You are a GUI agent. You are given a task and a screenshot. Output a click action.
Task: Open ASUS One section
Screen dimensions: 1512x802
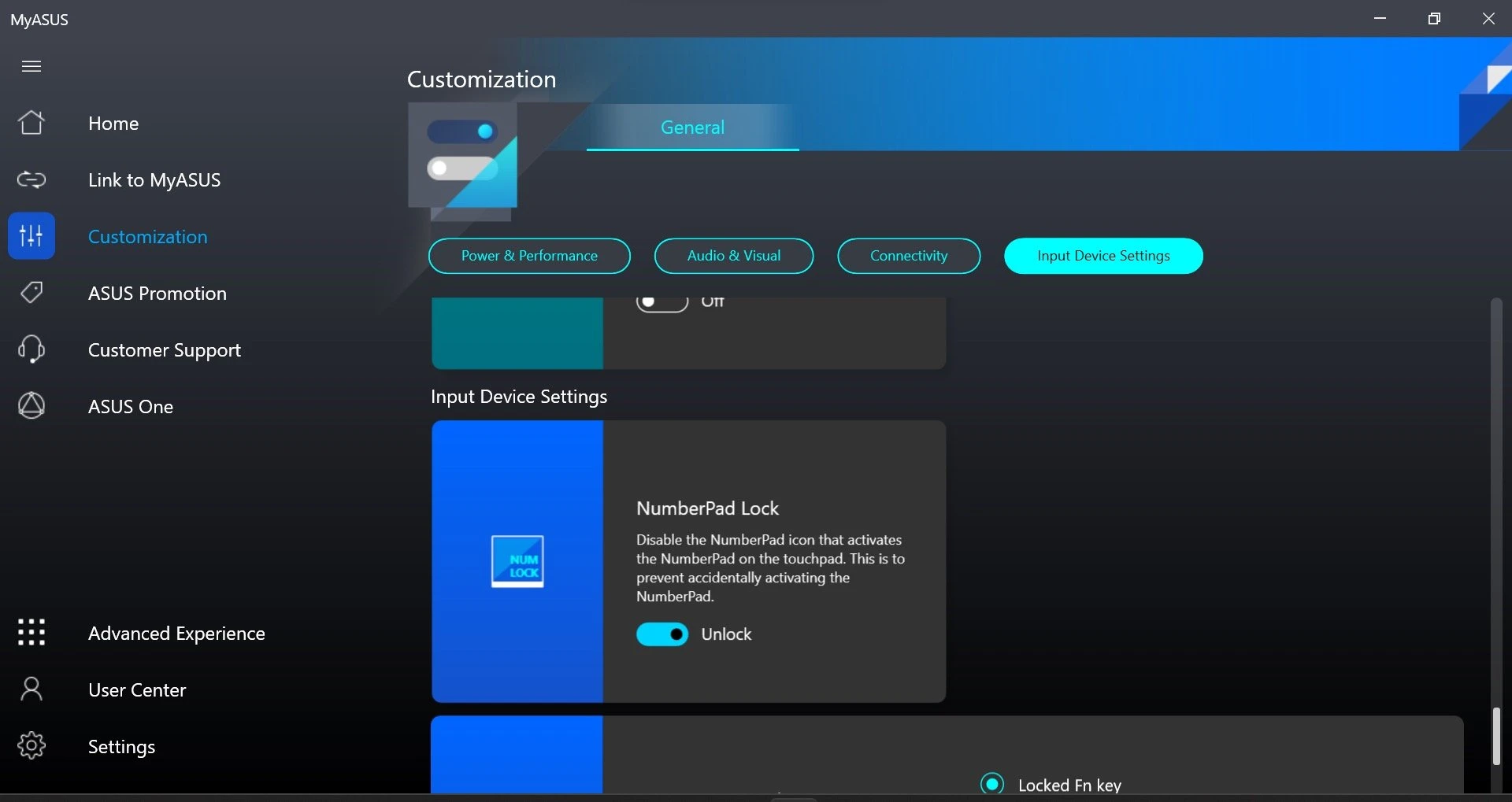click(x=131, y=407)
